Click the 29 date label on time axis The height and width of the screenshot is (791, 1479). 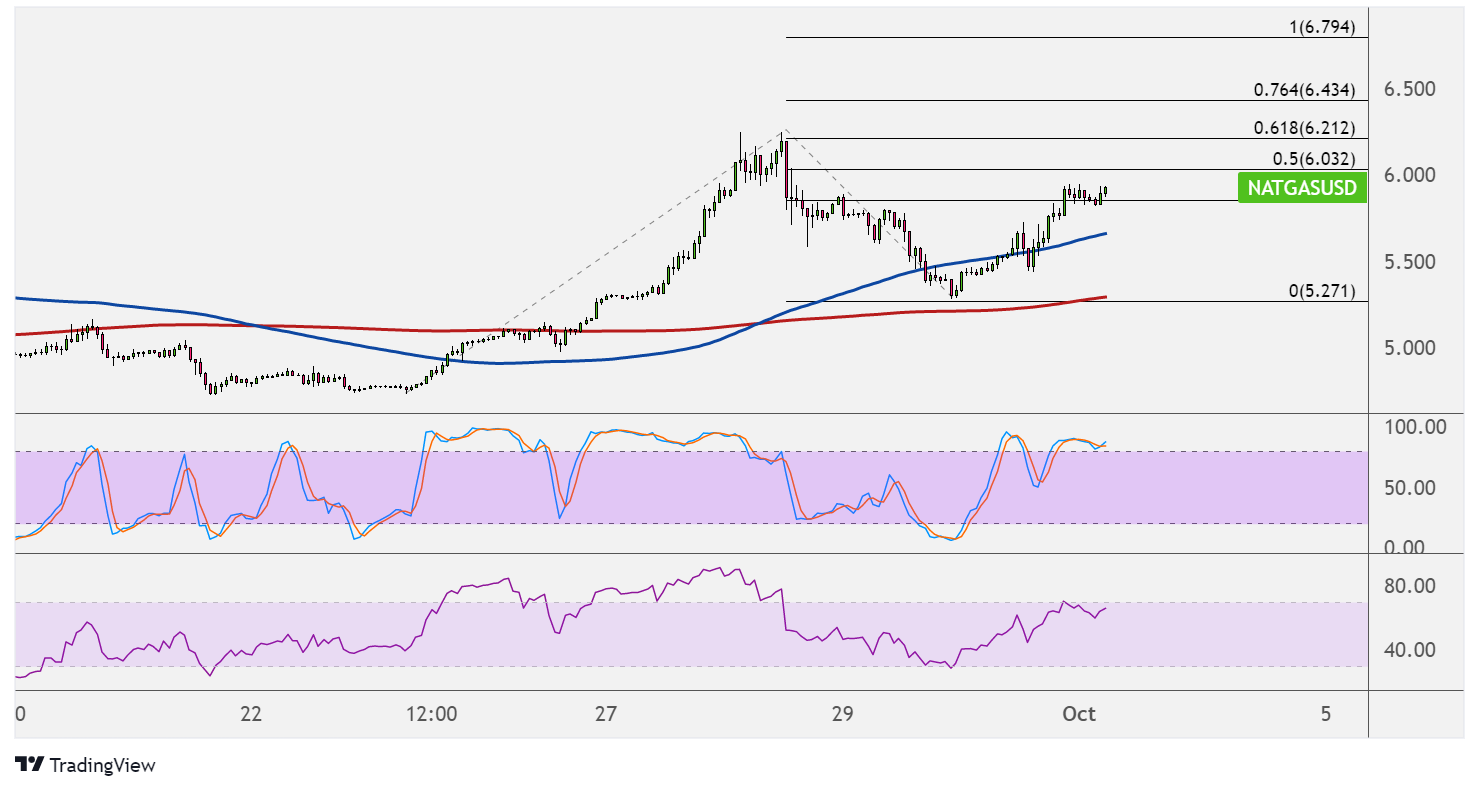coord(842,714)
